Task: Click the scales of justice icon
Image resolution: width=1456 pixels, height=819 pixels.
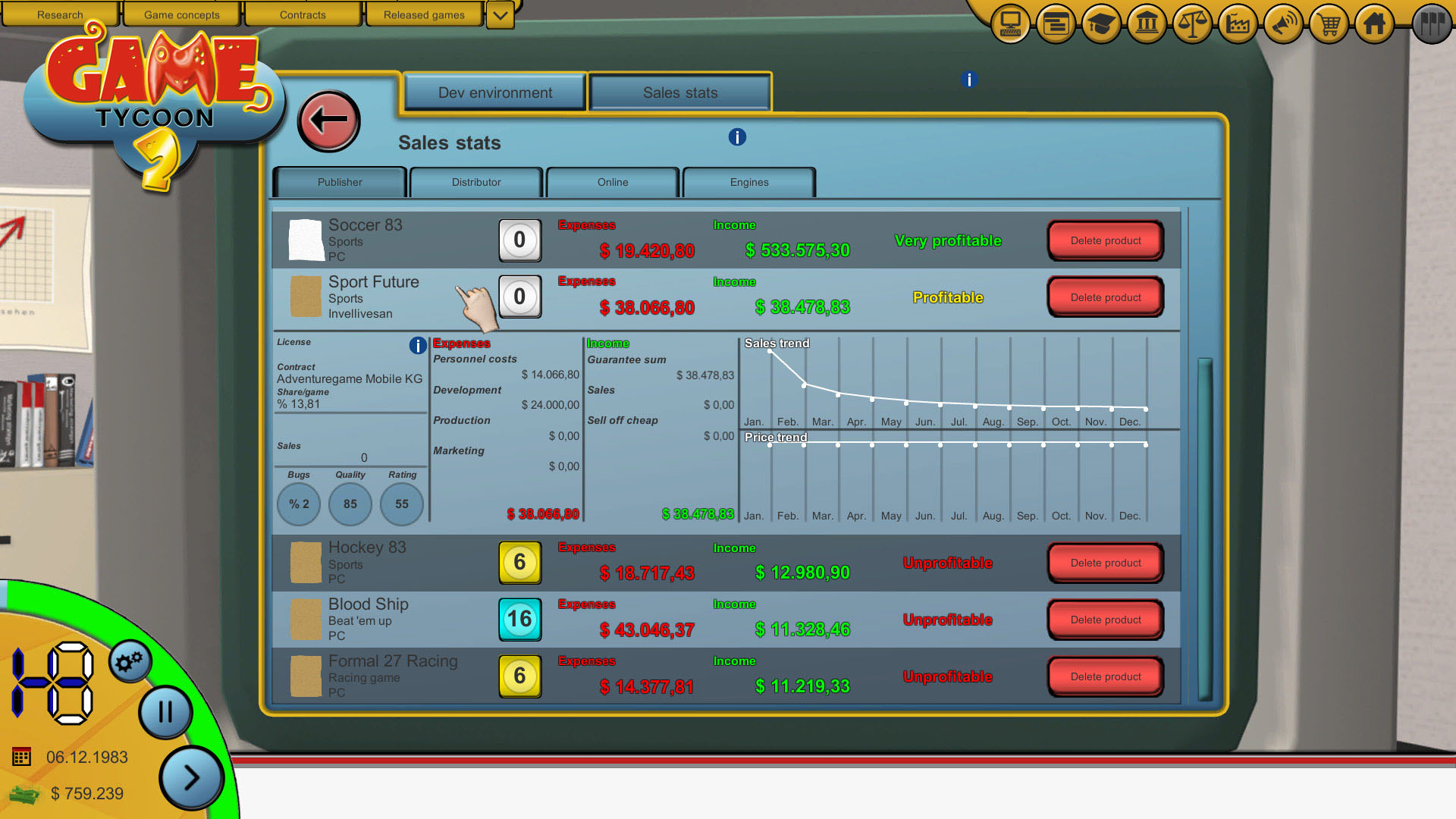Action: pyautogui.click(x=1191, y=23)
